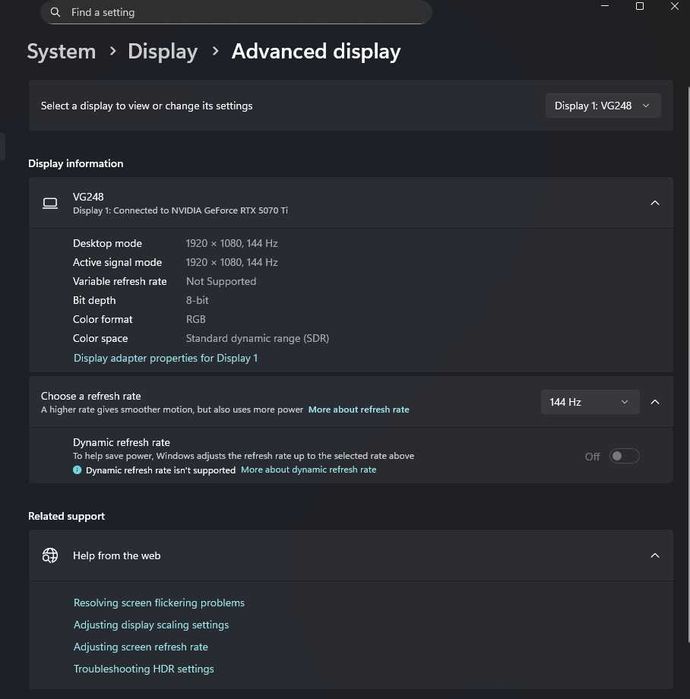Click the 8-bit bit depth value

197,300
